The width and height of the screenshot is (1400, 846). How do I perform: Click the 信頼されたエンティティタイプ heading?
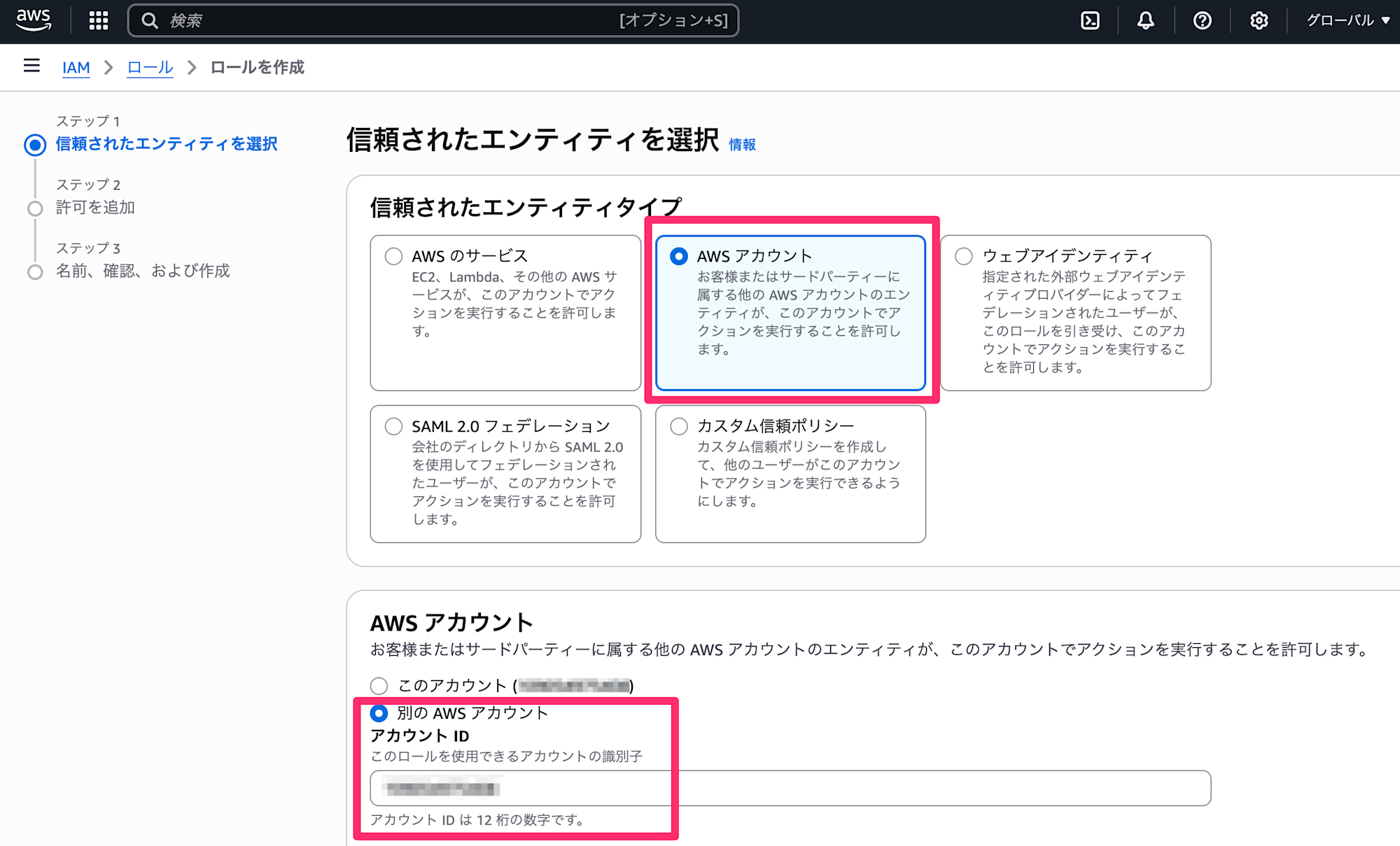pos(526,207)
